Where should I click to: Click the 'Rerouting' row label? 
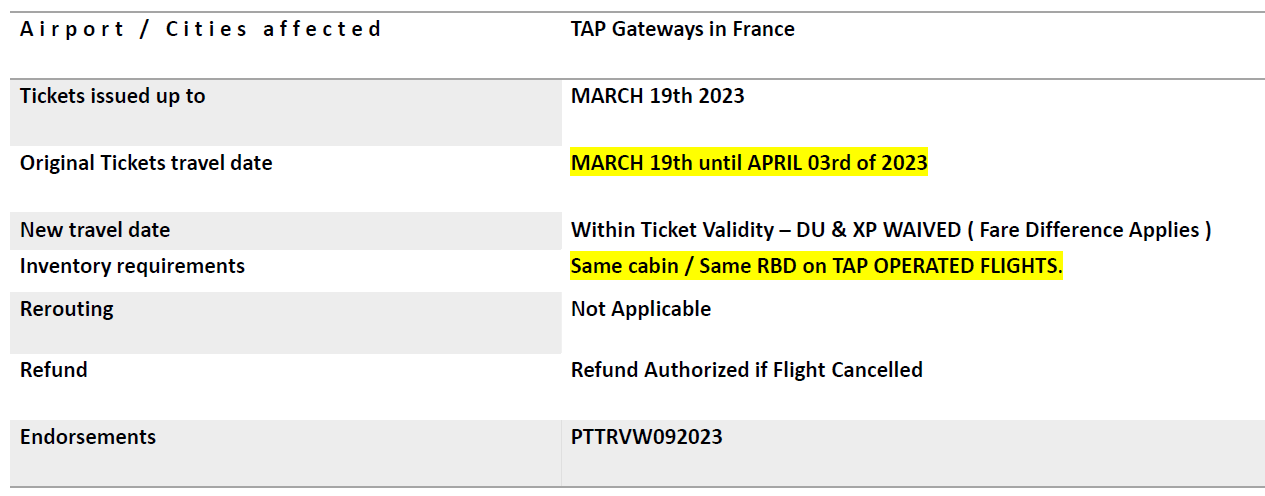67,309
